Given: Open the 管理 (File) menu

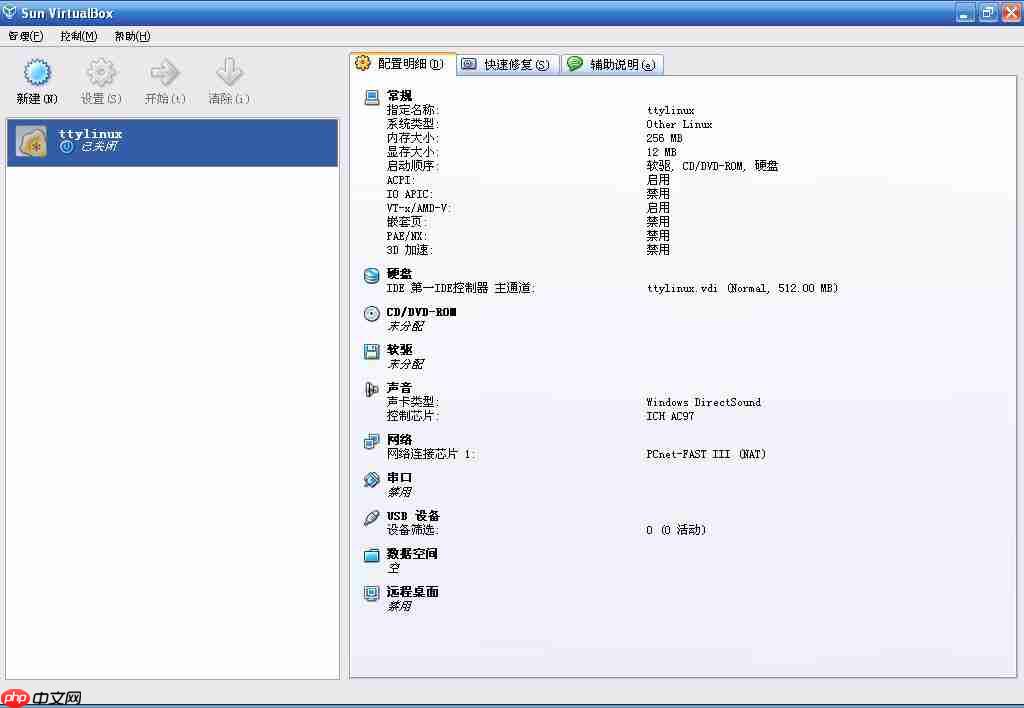Looking at the screenshot, I should [x=26, y=36].
